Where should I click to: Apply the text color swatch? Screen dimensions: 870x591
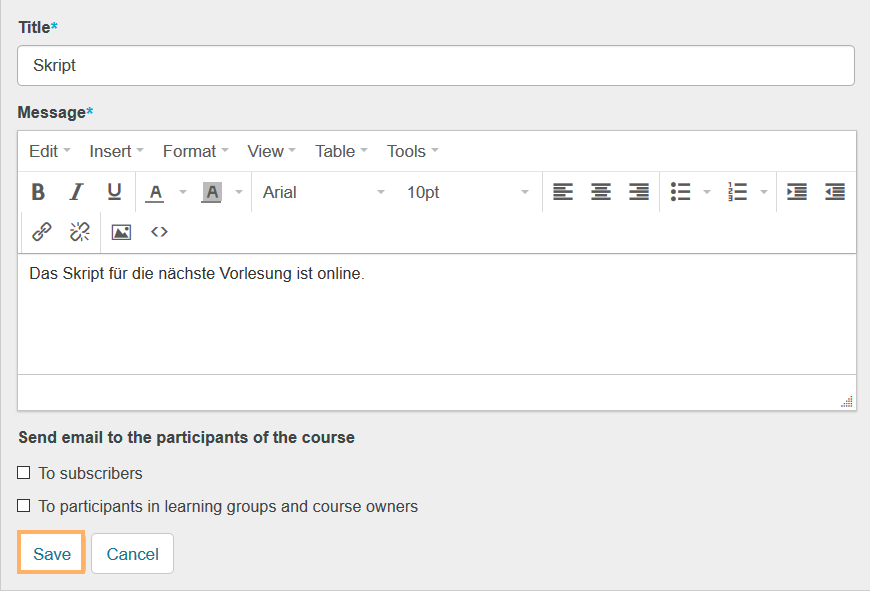(x=155, y=192)
